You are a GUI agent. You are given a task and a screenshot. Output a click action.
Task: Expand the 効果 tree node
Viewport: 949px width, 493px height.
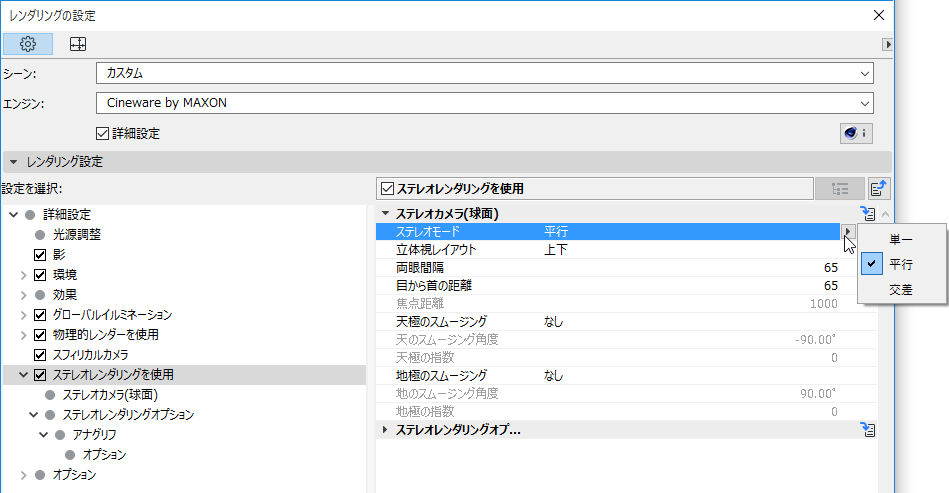coord(24,295)
